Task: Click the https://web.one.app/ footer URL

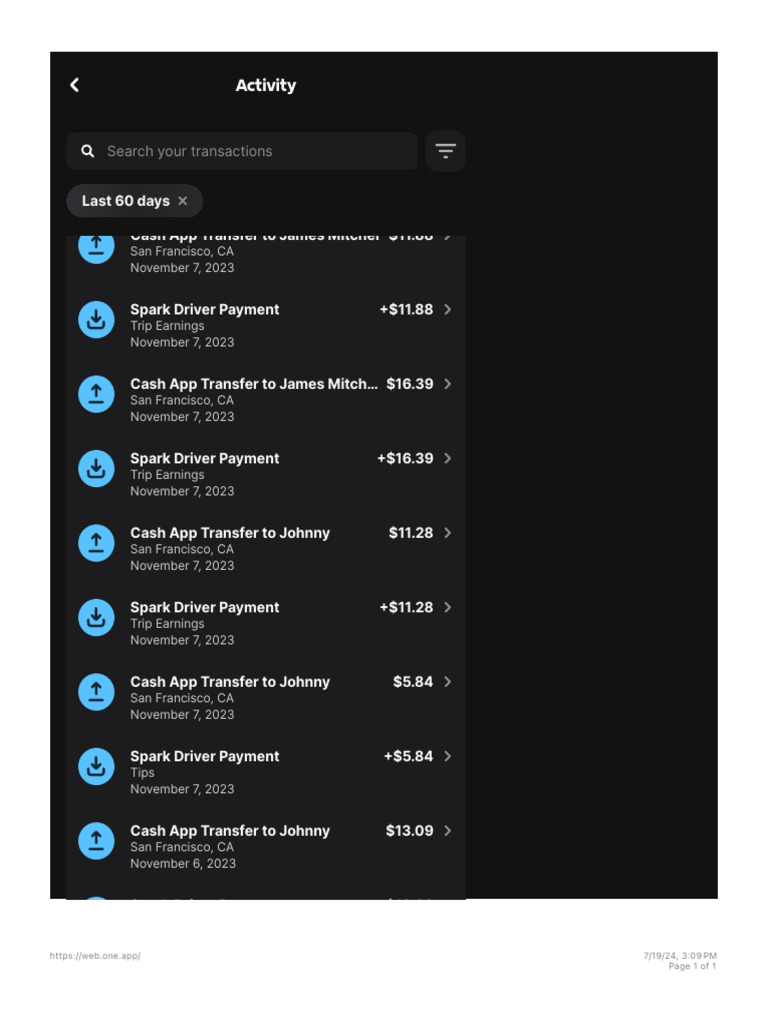Action: point(95,955)
